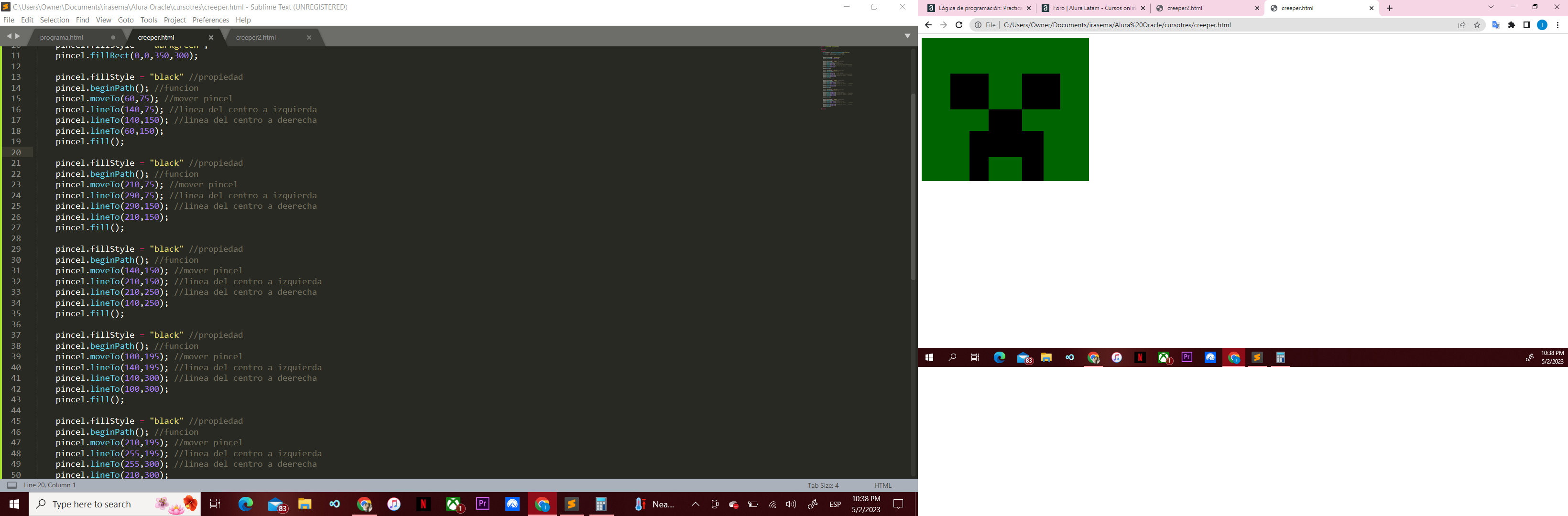Open the volume control in the system tray
Image resolution: width=1568 pixels, height=516 pixels.
(791, 504)
